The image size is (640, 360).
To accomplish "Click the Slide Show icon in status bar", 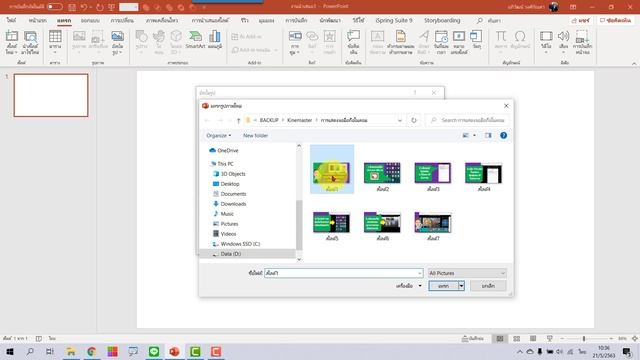I will (x=549, y=338).
